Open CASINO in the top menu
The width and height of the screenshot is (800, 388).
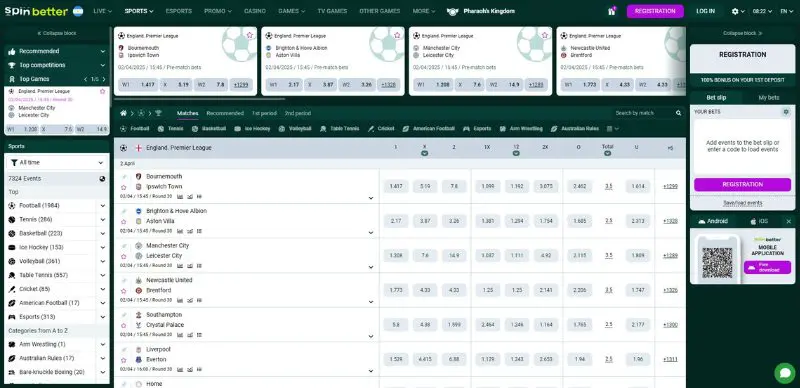click(x=255, y=11)
